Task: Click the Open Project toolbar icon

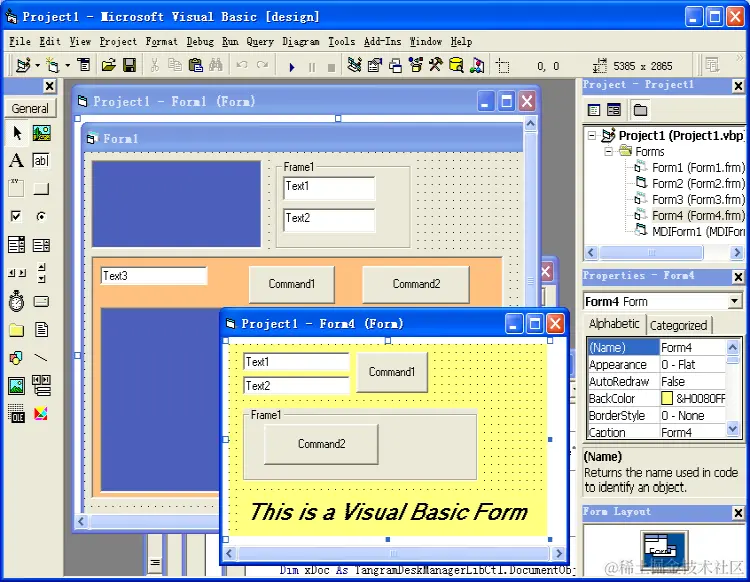Action: pyautogui.click(x=109, y=65)
